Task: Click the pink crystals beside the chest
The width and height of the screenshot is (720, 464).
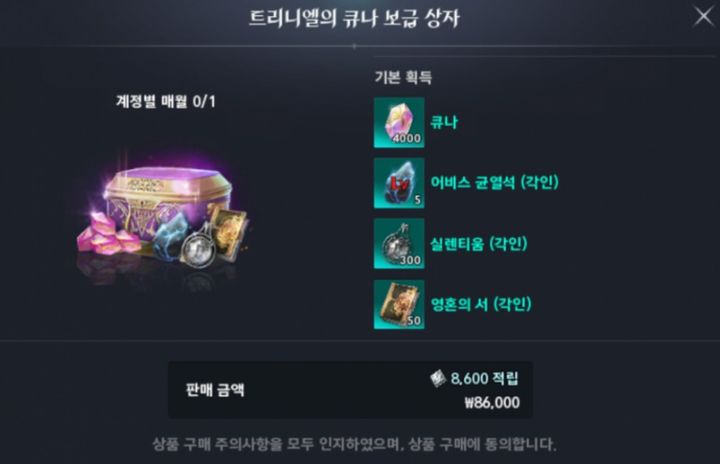Action: coord(108,233)
